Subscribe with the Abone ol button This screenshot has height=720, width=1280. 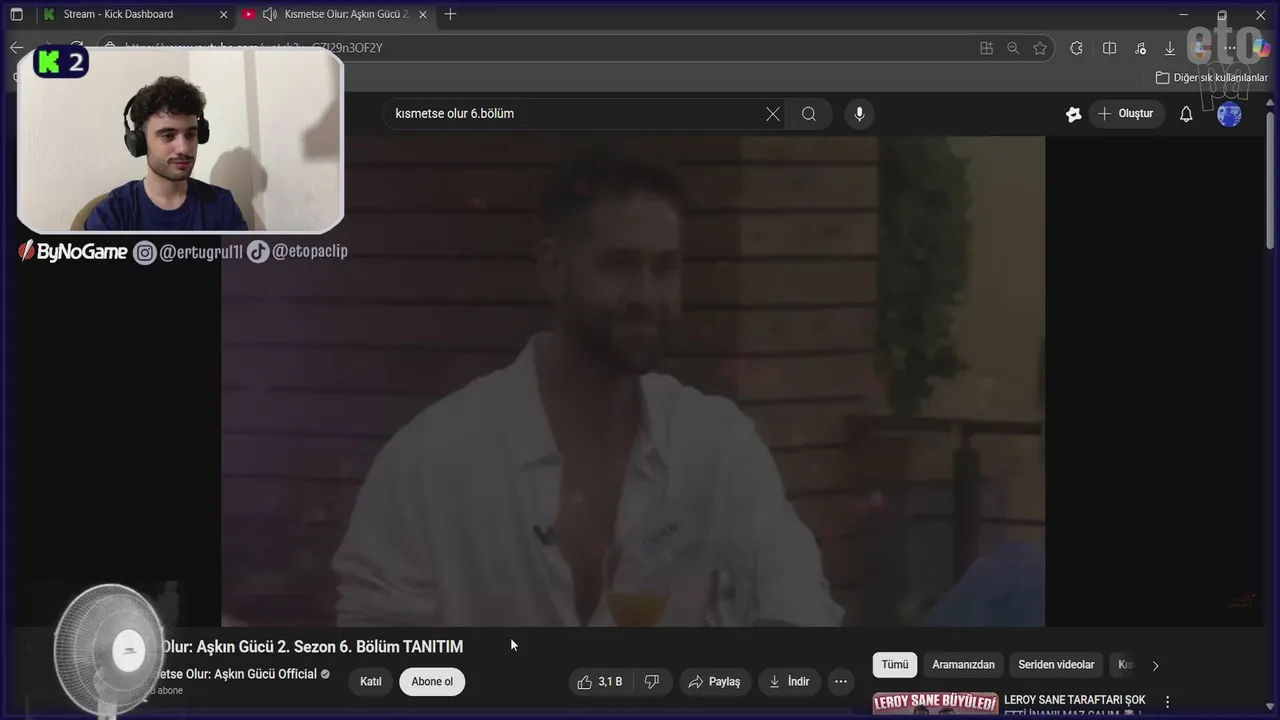coord(432,682)
